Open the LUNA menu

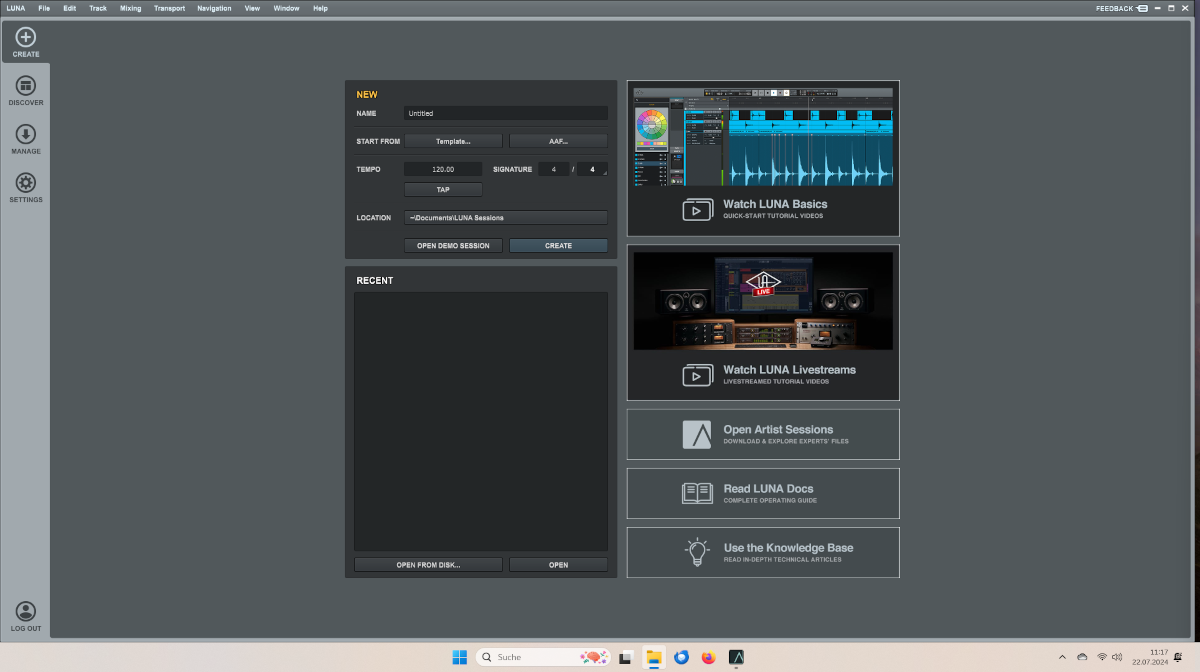[x=16, y=8]
